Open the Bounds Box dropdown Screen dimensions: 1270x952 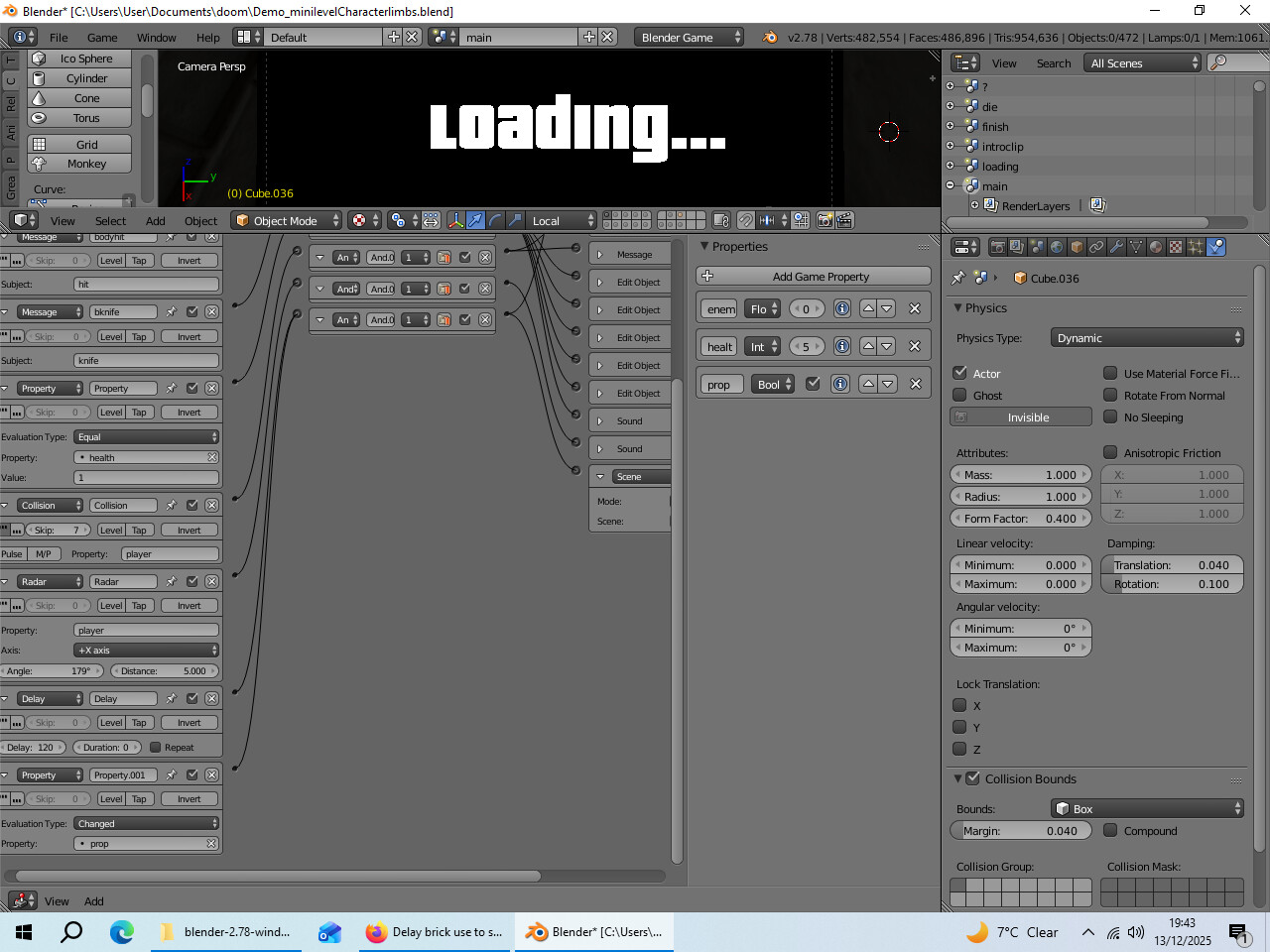point(1147,809)
